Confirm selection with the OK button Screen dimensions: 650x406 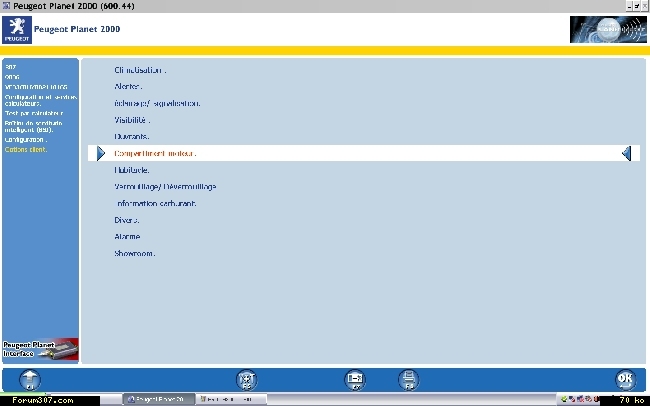point(625,379)
